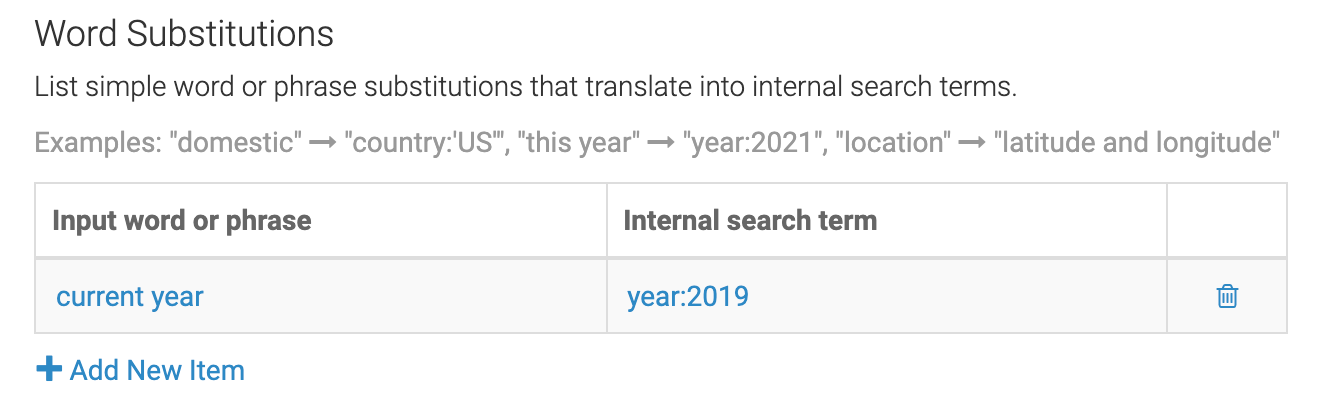Click the Add New Item link text
The image size is (1328, 408).
[157, 370]
